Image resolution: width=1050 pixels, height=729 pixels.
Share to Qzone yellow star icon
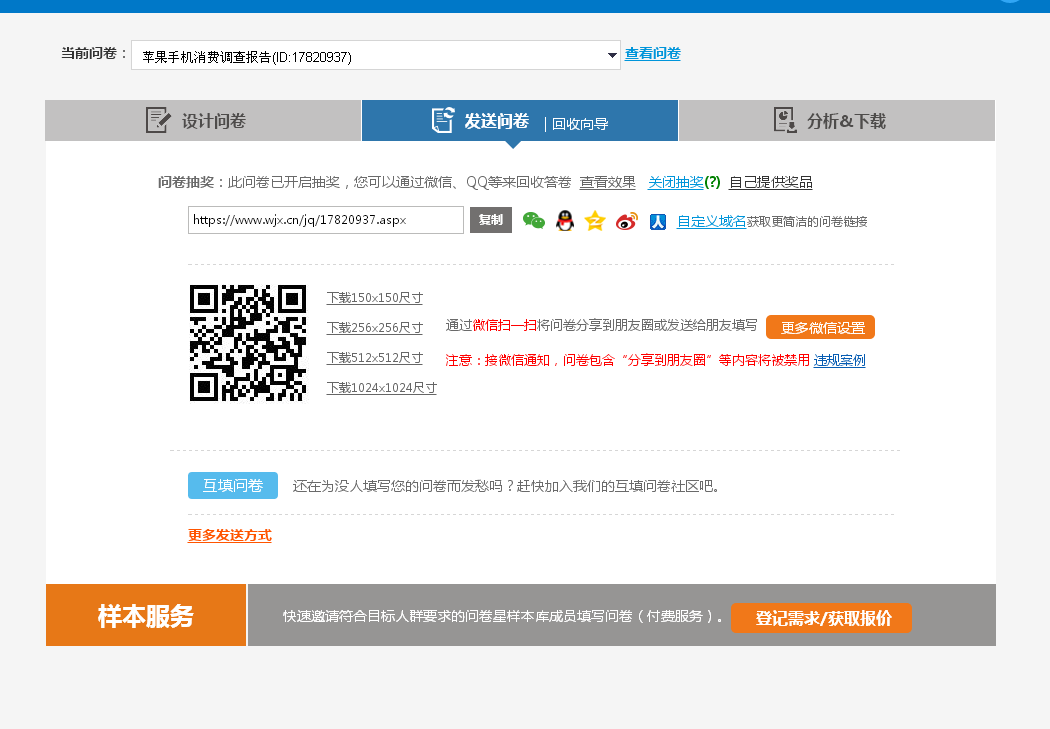(595, 220)
